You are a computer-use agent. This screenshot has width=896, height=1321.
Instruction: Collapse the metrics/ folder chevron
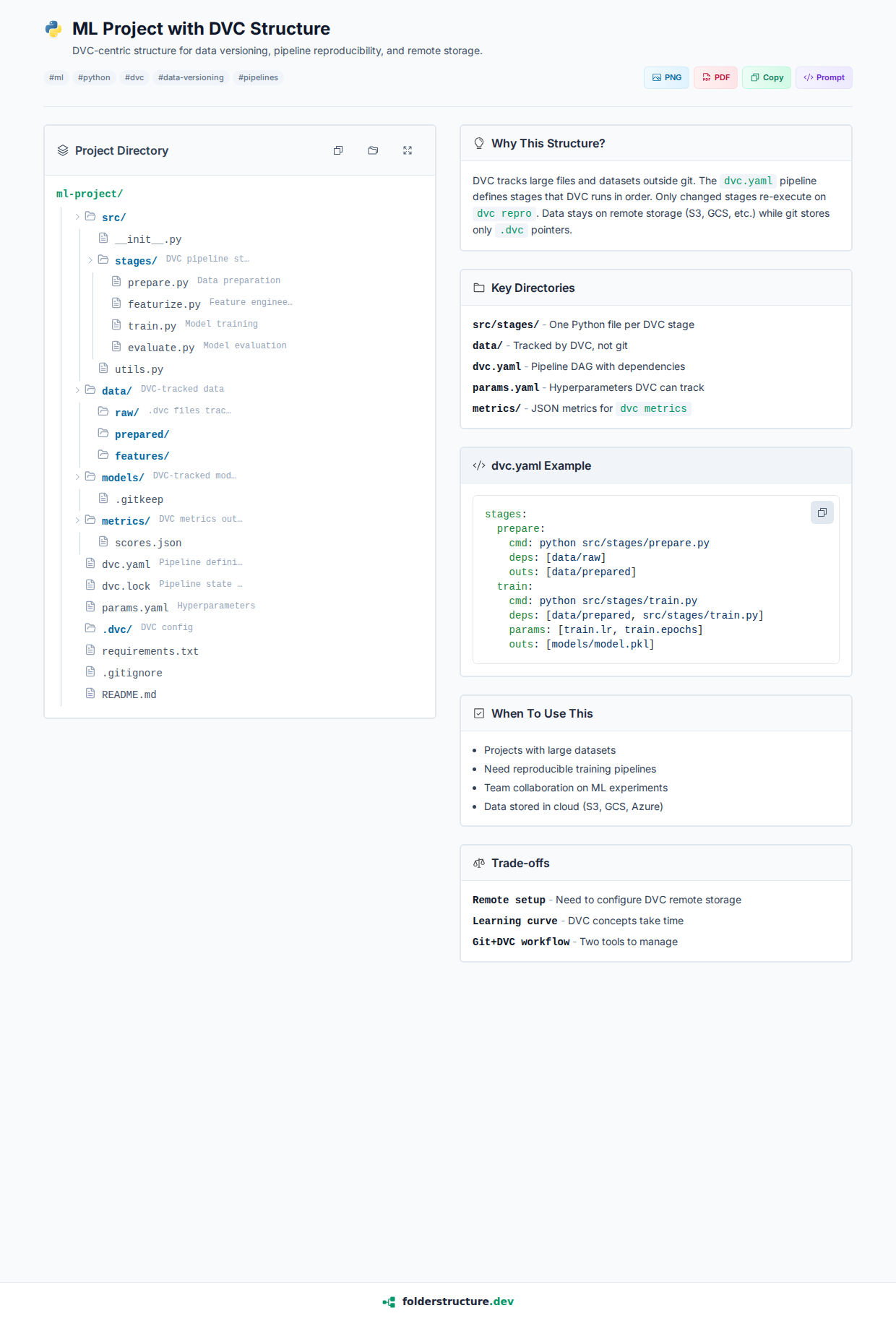(x=77, y=520)
